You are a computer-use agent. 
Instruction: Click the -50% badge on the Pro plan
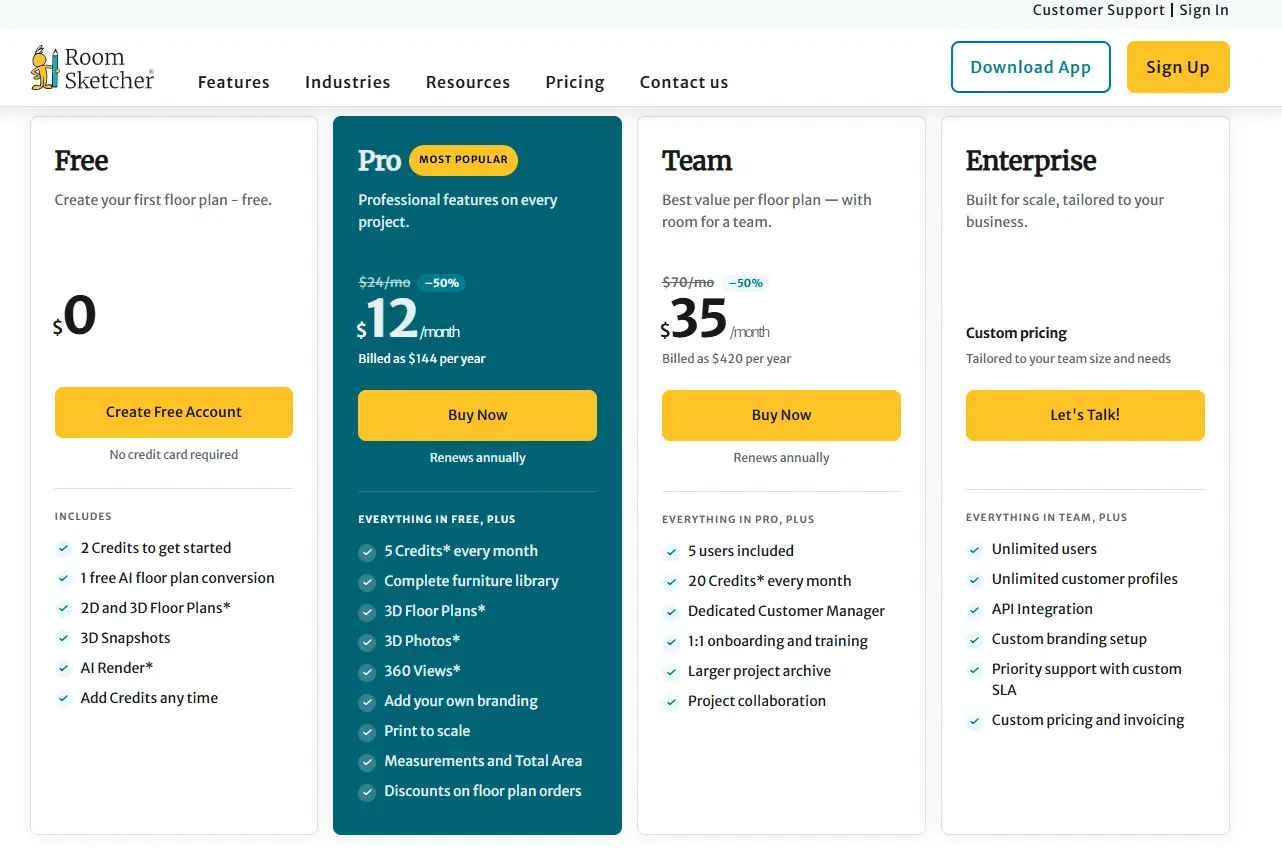click(442, 283)
